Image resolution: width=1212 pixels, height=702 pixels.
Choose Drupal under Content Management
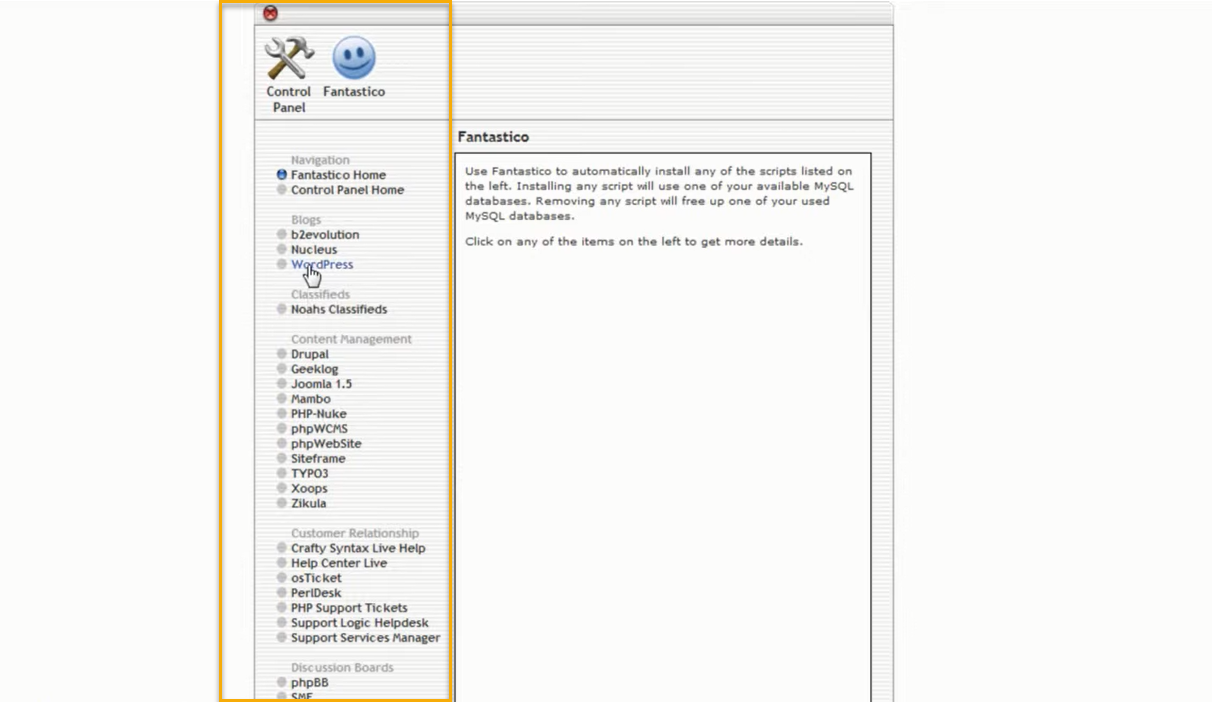coord(309,354)
